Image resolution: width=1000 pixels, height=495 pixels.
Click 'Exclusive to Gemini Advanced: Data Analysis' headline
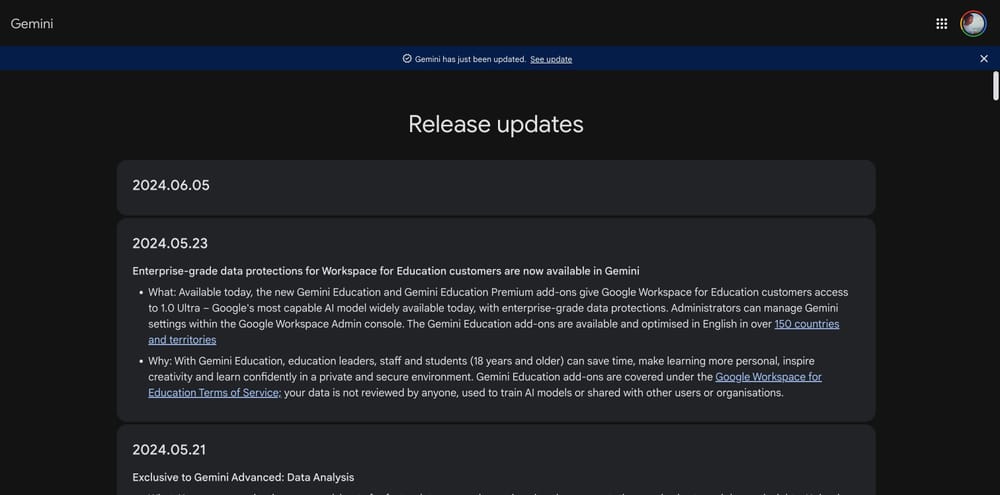(243, 478)
